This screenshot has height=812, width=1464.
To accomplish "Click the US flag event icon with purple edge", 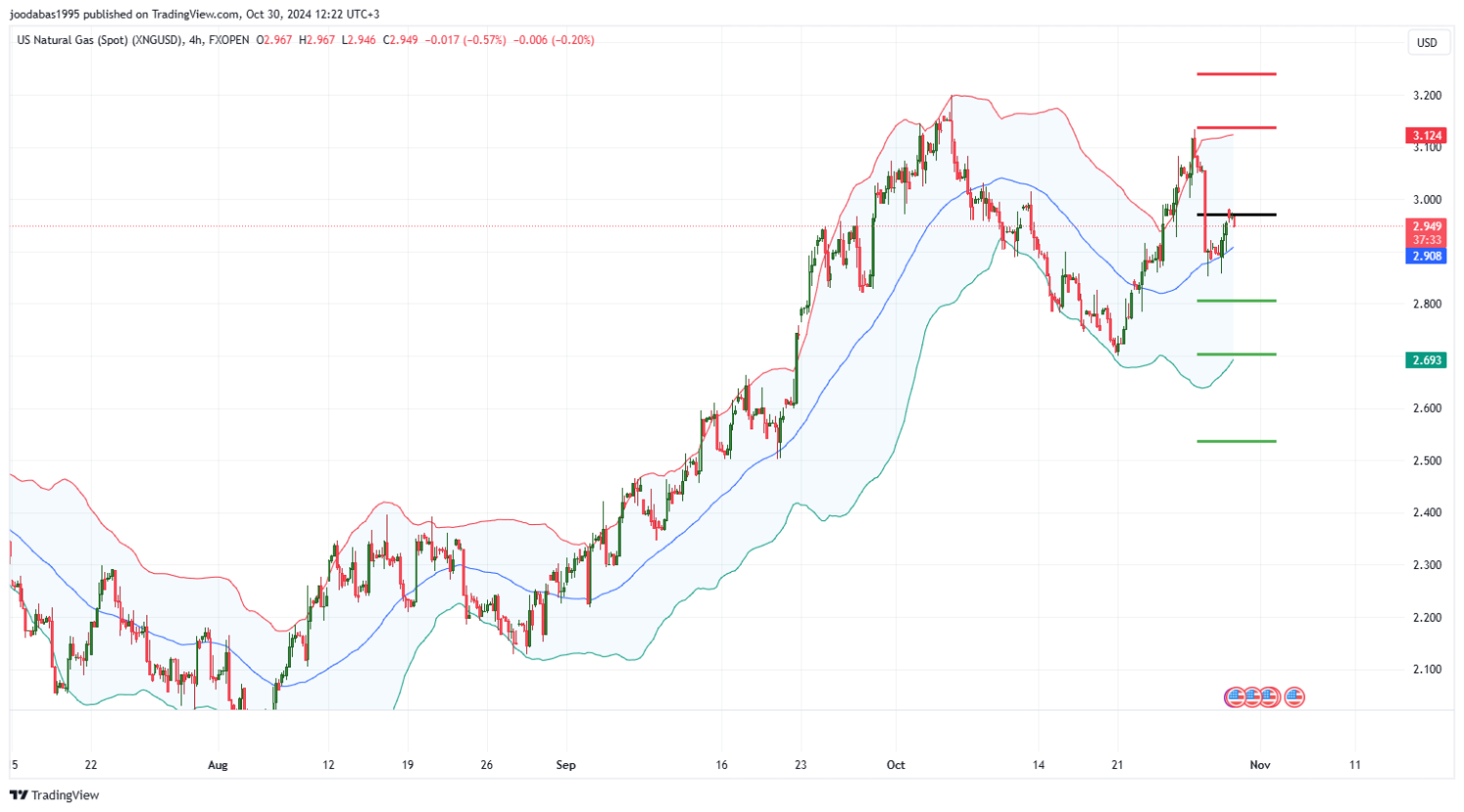I will 1234,697.
